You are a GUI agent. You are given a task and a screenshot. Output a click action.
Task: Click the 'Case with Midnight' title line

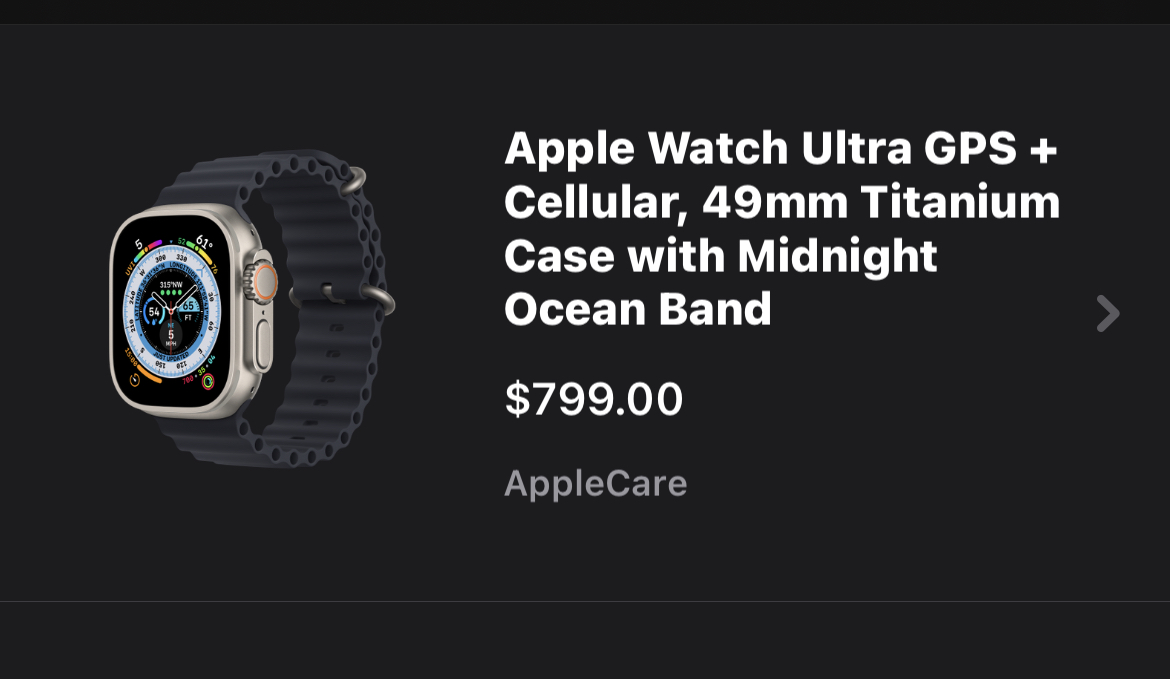point(720,256)
